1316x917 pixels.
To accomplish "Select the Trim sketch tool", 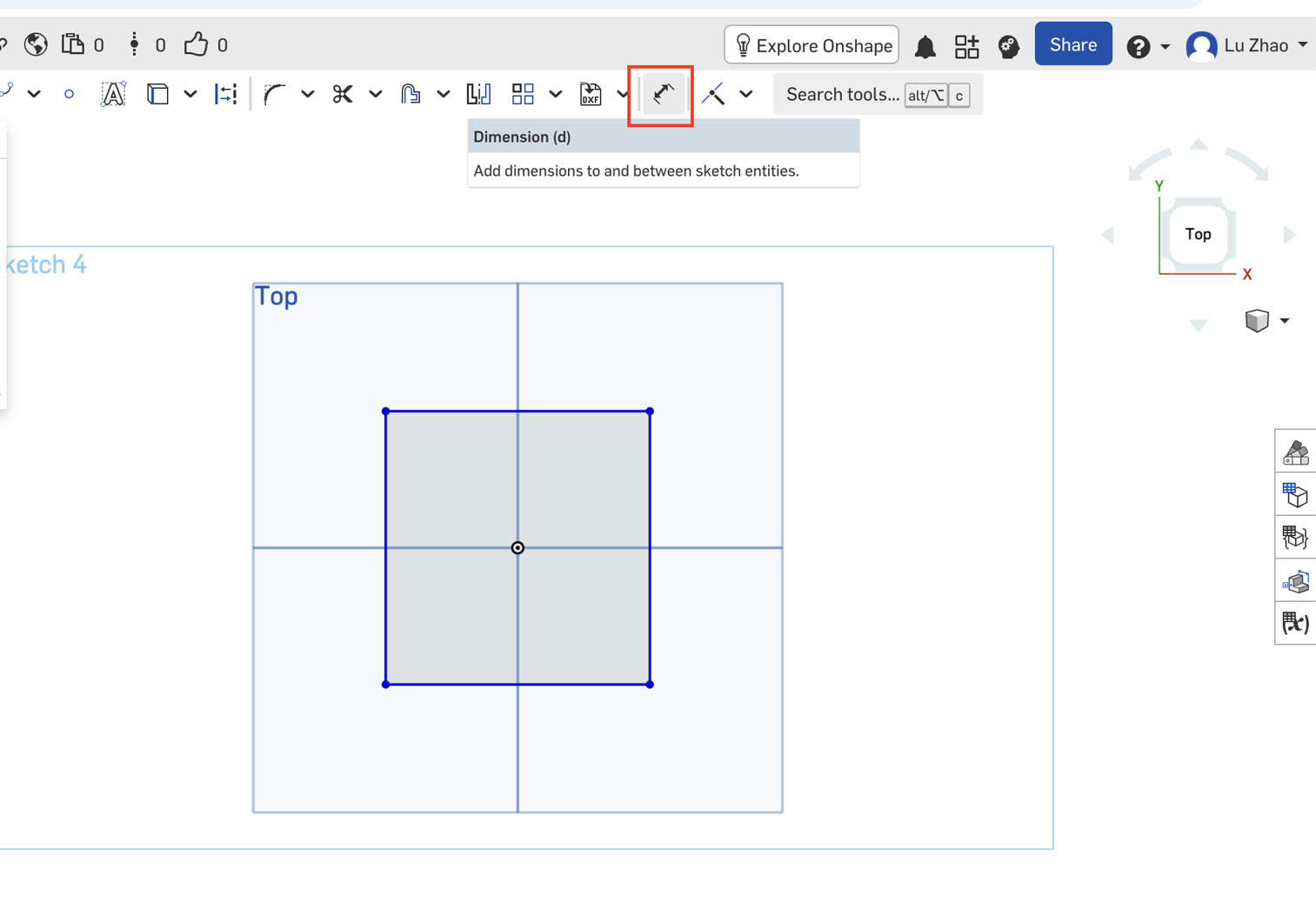I will [343, 93].
